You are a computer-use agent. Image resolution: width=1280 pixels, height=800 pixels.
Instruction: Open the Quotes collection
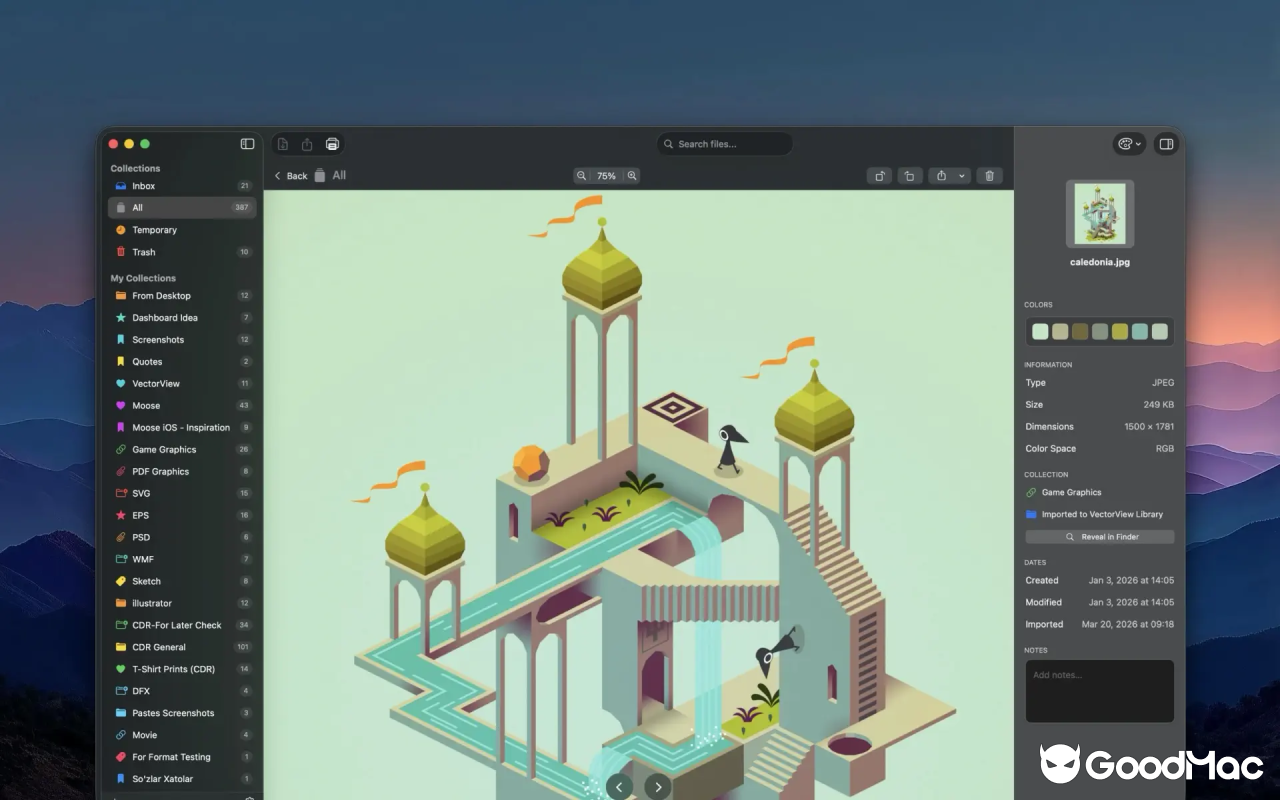point(182,362)
